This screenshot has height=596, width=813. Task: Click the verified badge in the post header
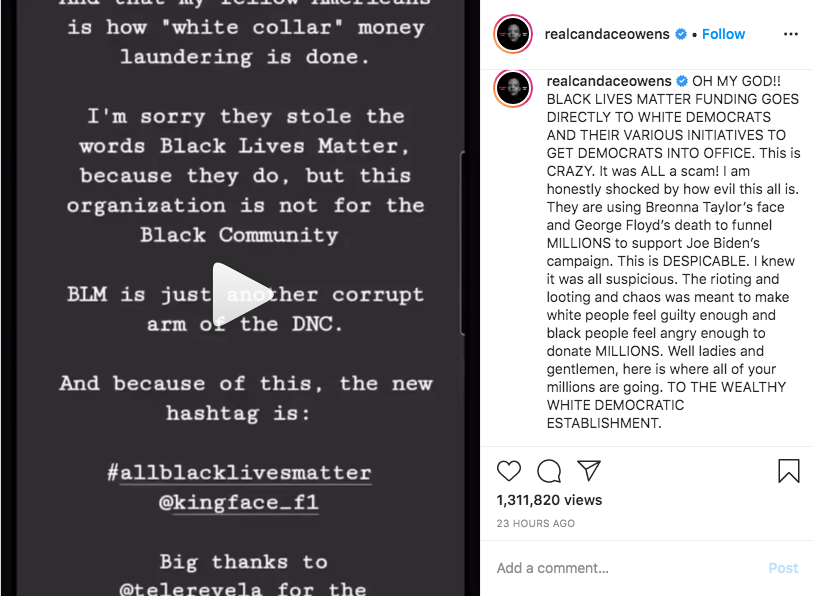(x=681, y=34)
